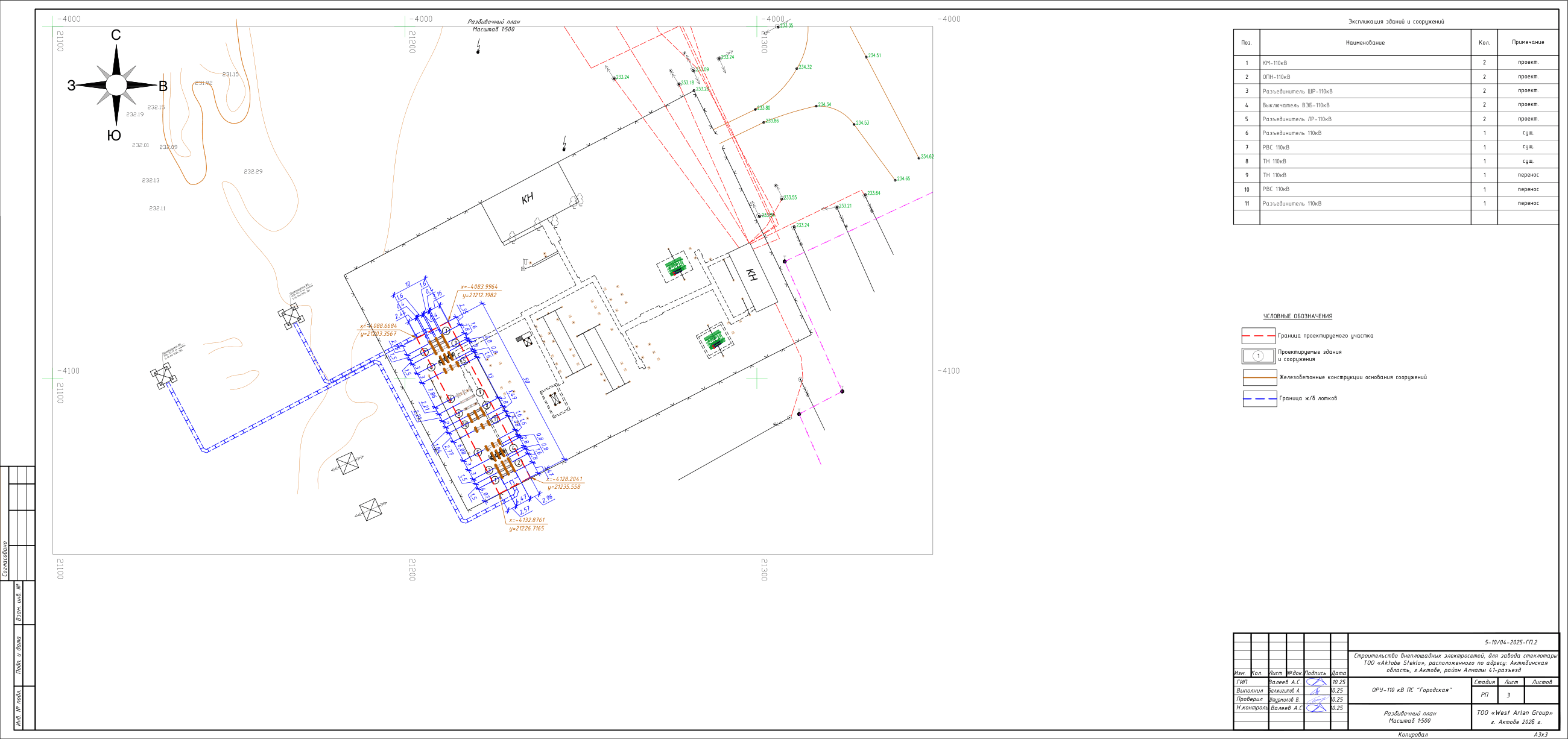
Task: Select the brown line sample in legend
Action: tap(1259, 378)
